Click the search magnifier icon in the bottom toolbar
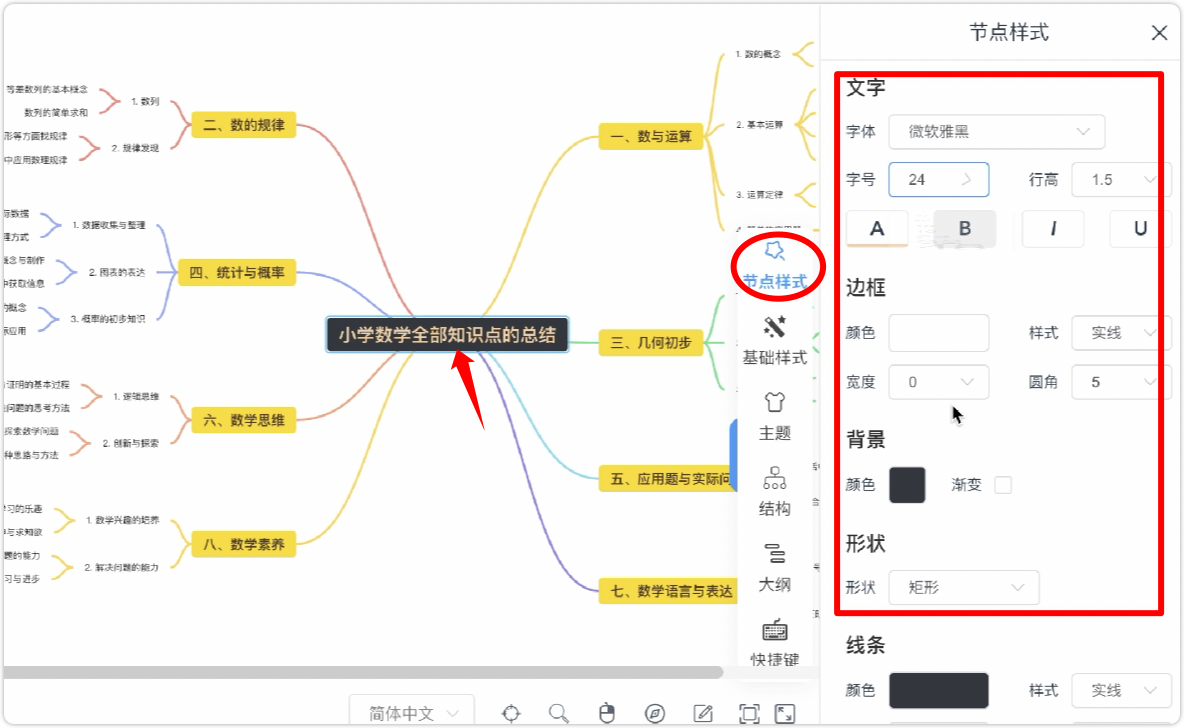Viewport: 1184px width, 728px height. (559, 713)
